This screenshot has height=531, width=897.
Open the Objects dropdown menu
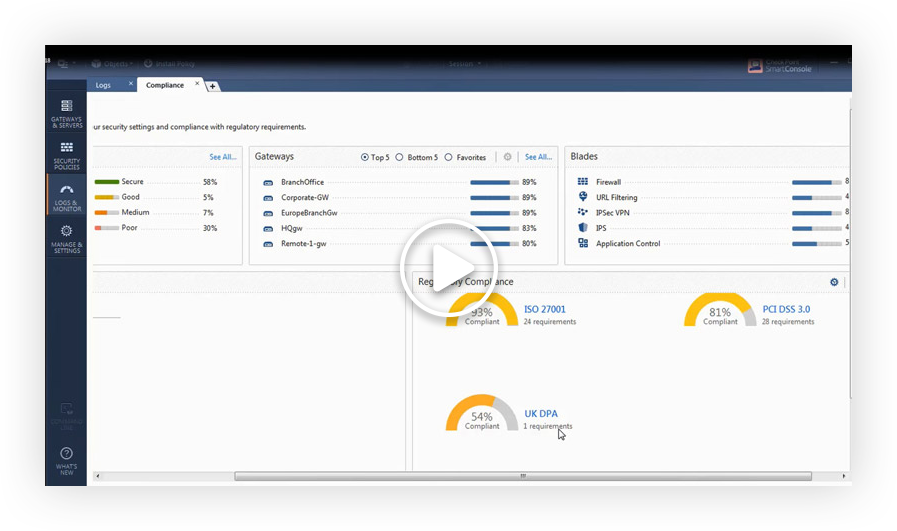(112, 64)
